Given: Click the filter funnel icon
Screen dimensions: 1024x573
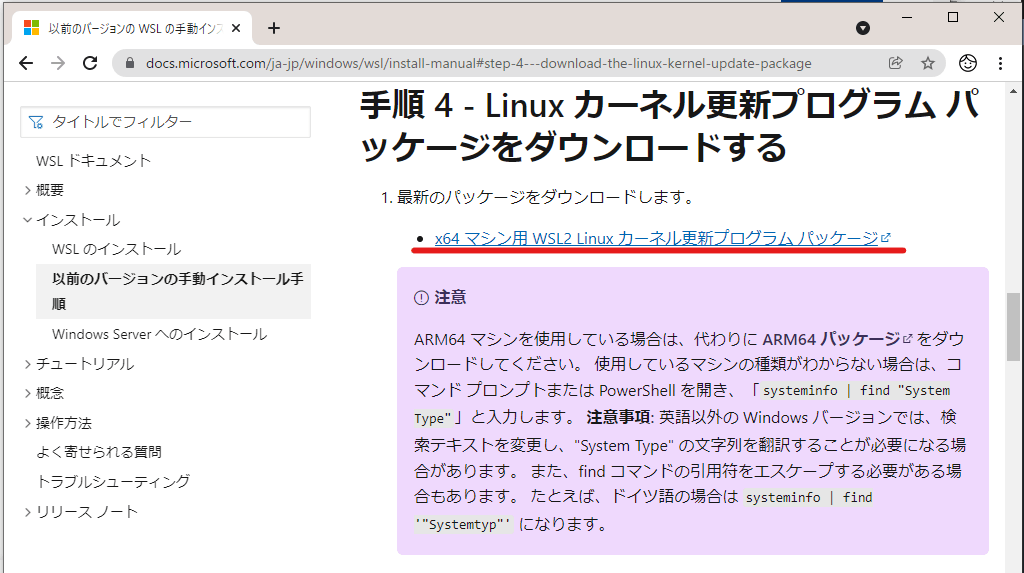Looking at the screenshot, I should pyautogui.click(x=36, y=122).
